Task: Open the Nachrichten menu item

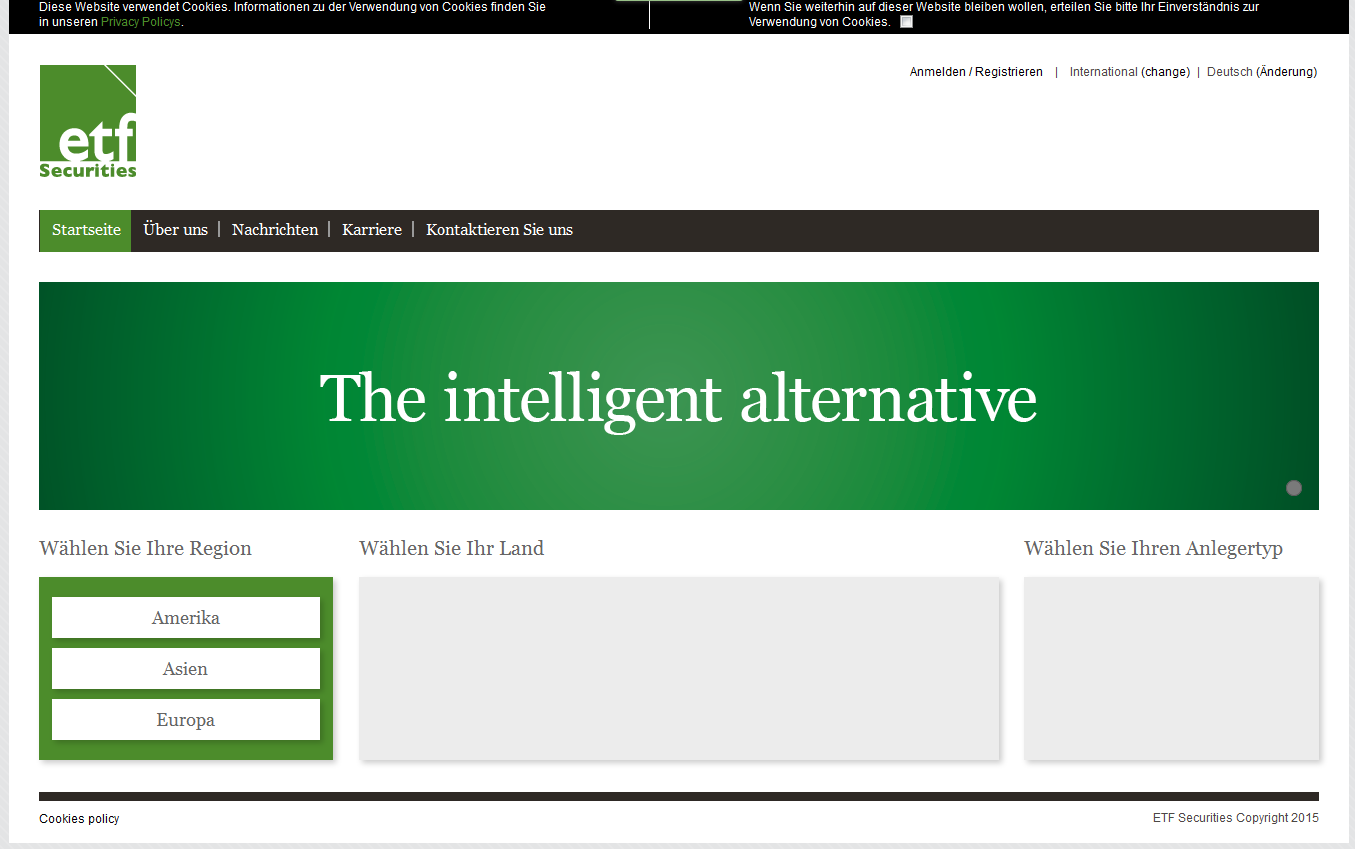Action: tap(275, 230)
